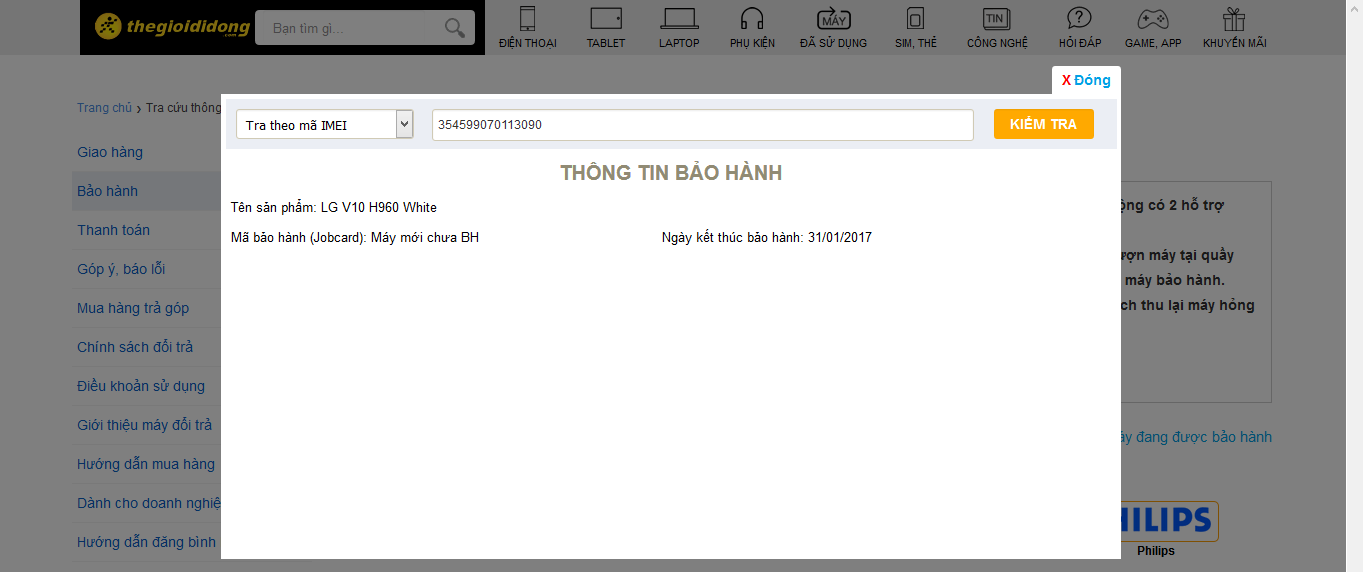Click the search magnifier icon
The image size is (1366, 572).
455,28
